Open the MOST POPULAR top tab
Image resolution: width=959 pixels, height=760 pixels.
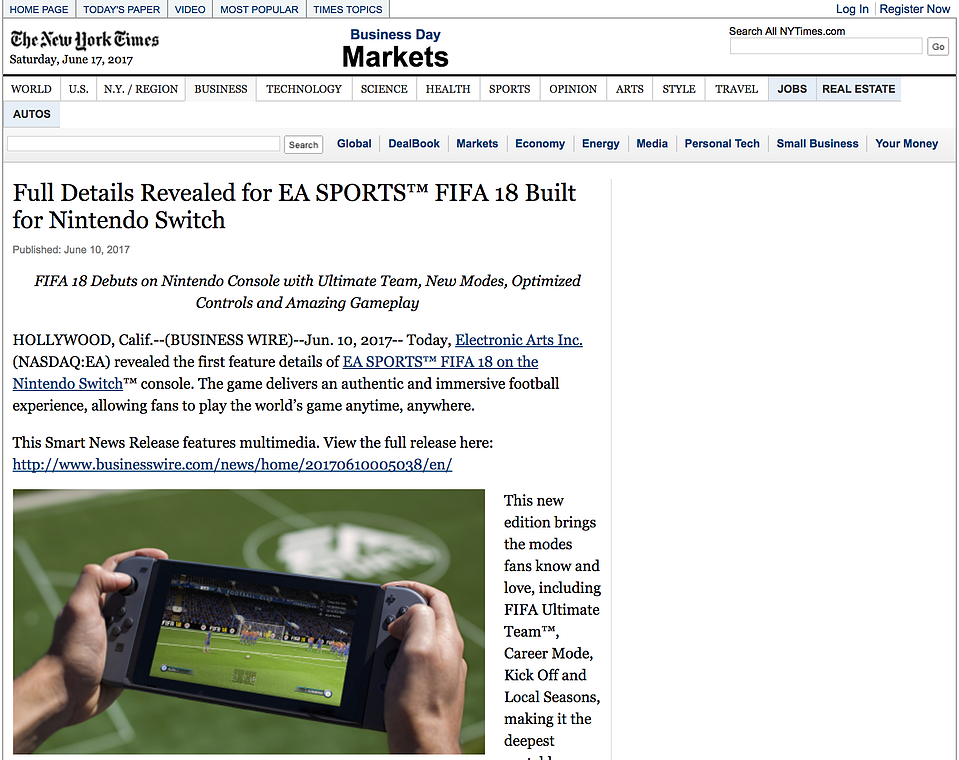point(259,9)
